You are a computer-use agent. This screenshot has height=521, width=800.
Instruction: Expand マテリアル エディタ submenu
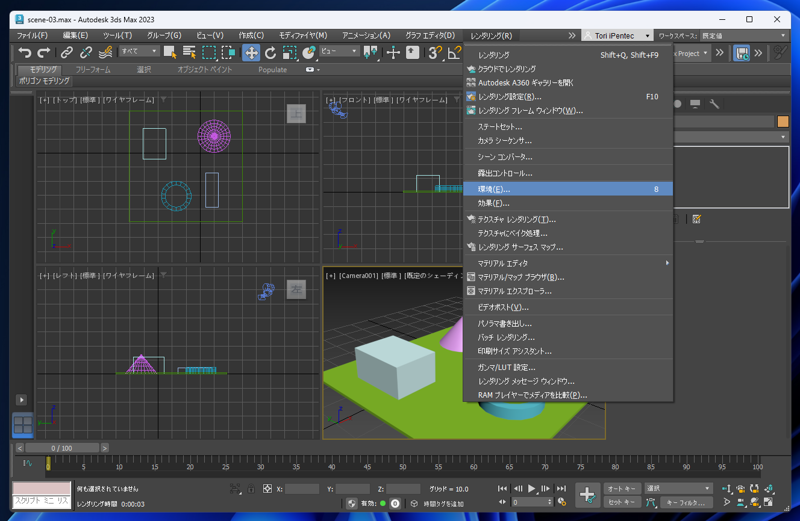[568, 263]
